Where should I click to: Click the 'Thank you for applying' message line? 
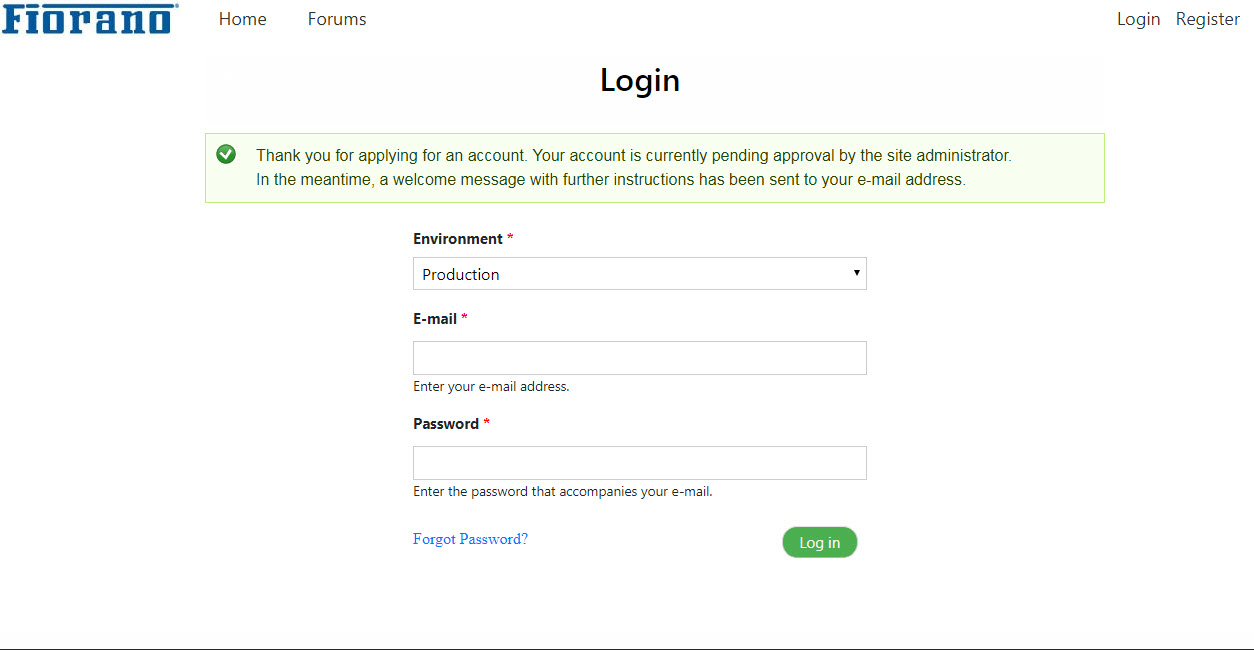point(634,156)
